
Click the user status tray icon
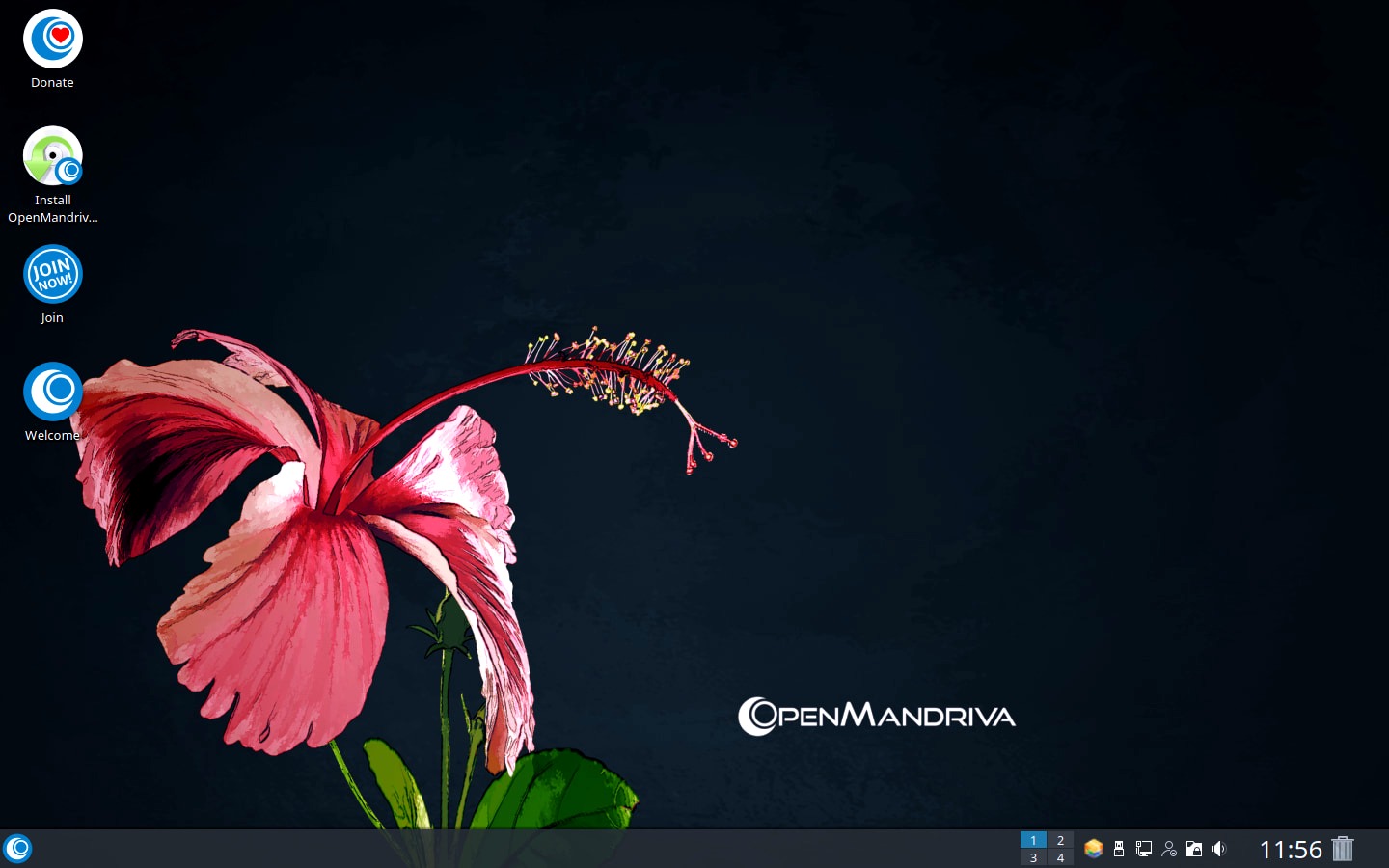click(x=1169, y=849)
